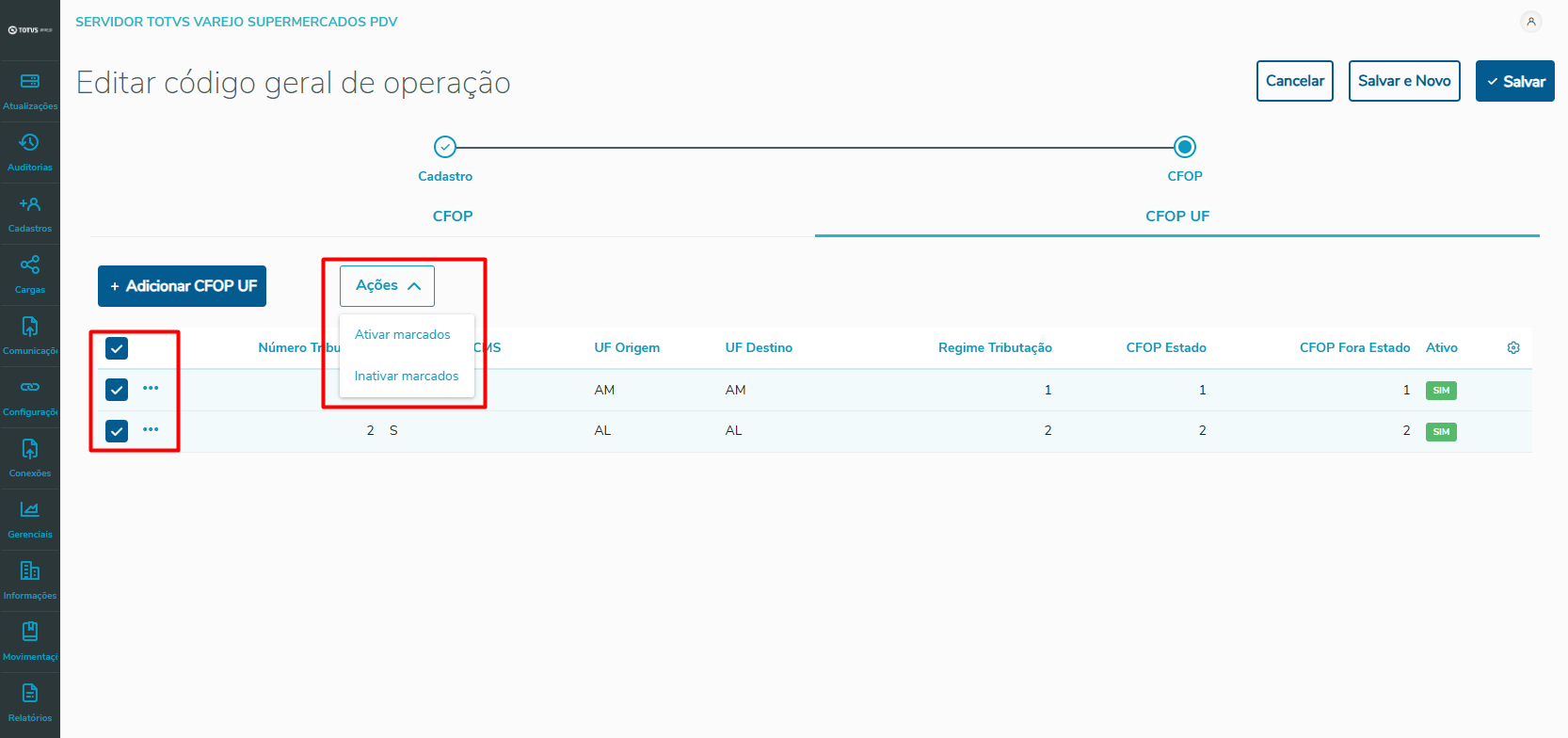The width and height of the screenshot is (1568, 738).
Task: Open the user profile icon
Action: [x=1531, y=22]
